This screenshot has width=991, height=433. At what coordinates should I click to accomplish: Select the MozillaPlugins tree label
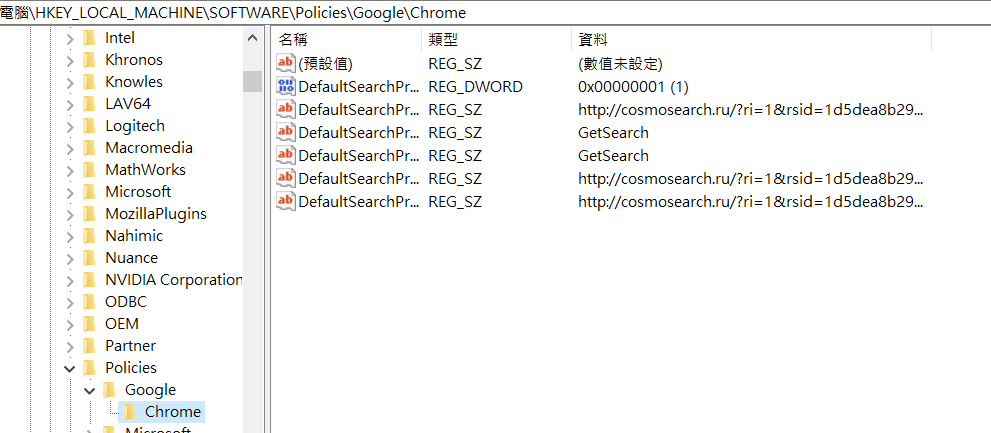(x=155, y=214)
